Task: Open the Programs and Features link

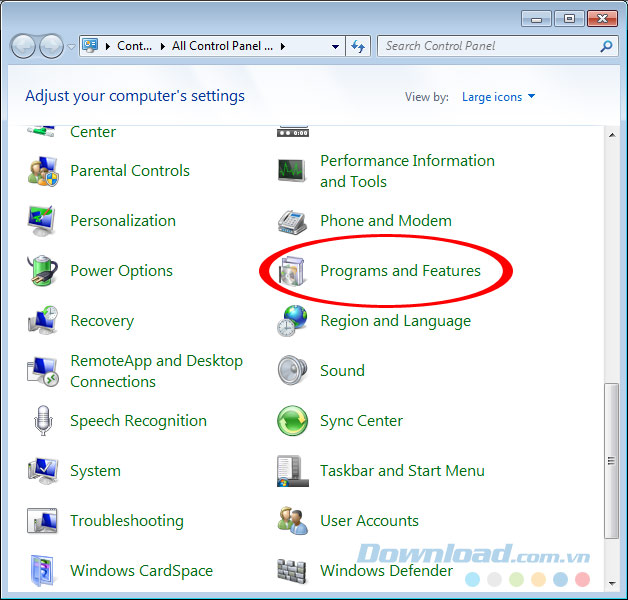Action: [x=400, y=271]
